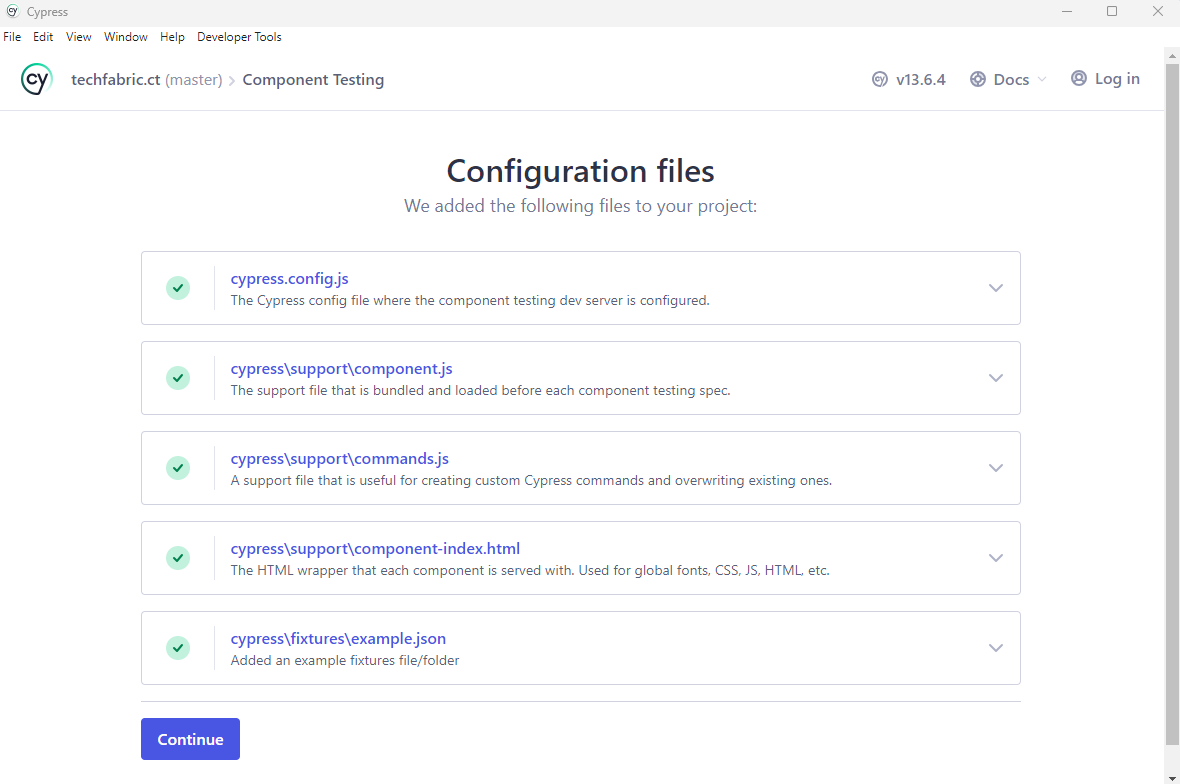Click the cypress\support\component-index.html file name
This screenshot has height=784, width=1180.
coord(375,548)
